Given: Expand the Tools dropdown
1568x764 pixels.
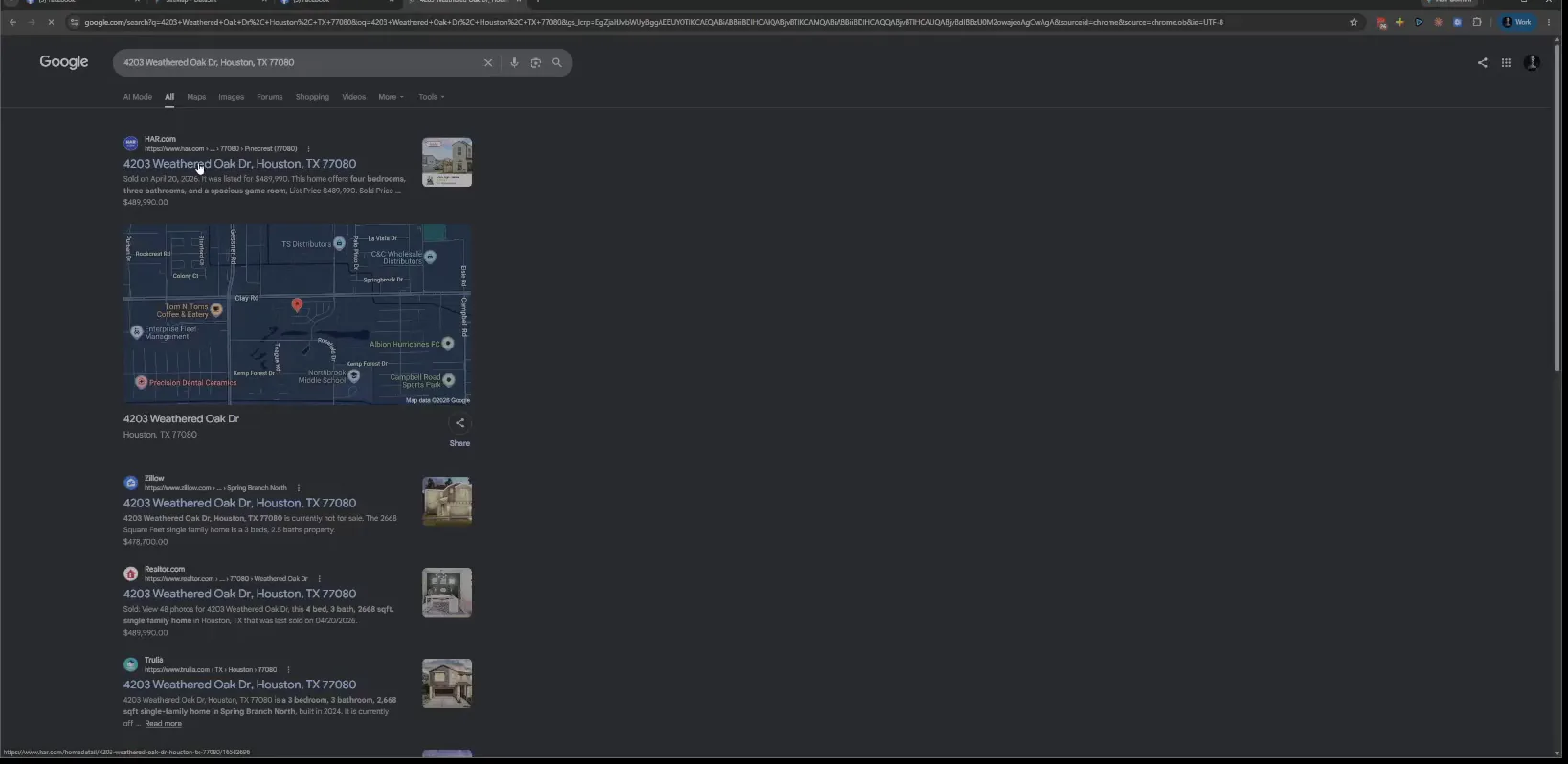Looking at the screenshot, I should 431,97.
